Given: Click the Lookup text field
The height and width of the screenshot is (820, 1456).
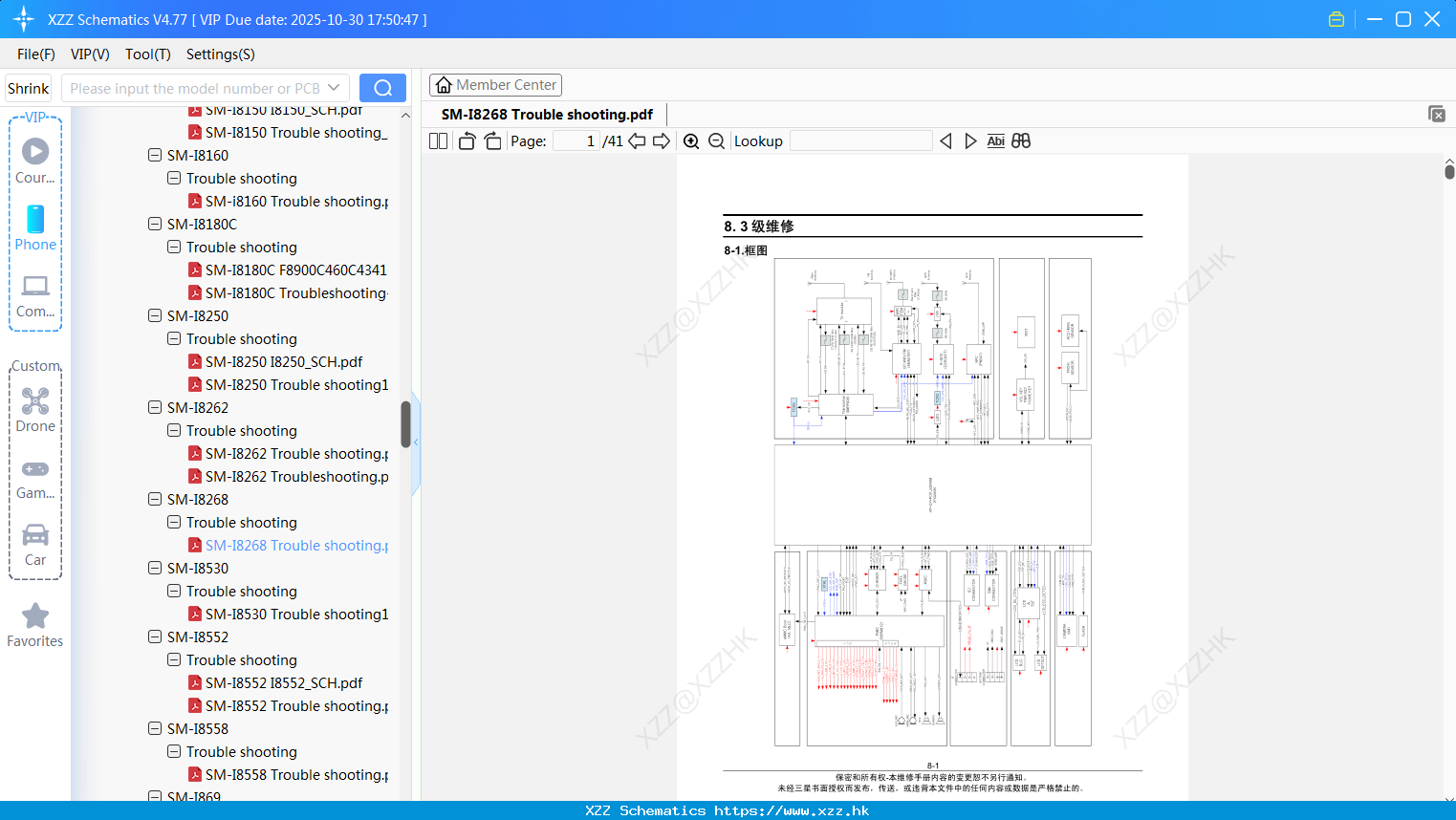Looking at the screenshot, I should click(x=860, y=141).
